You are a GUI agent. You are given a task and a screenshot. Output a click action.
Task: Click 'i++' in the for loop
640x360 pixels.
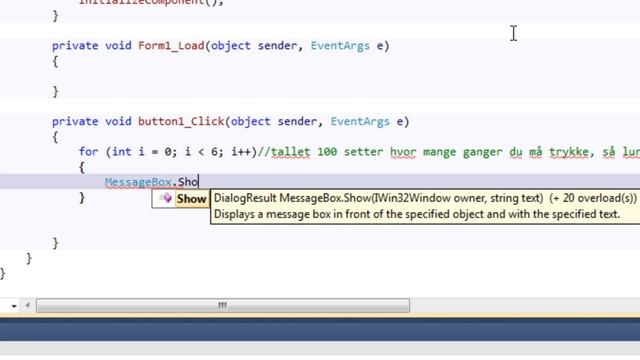coord(241,152)
